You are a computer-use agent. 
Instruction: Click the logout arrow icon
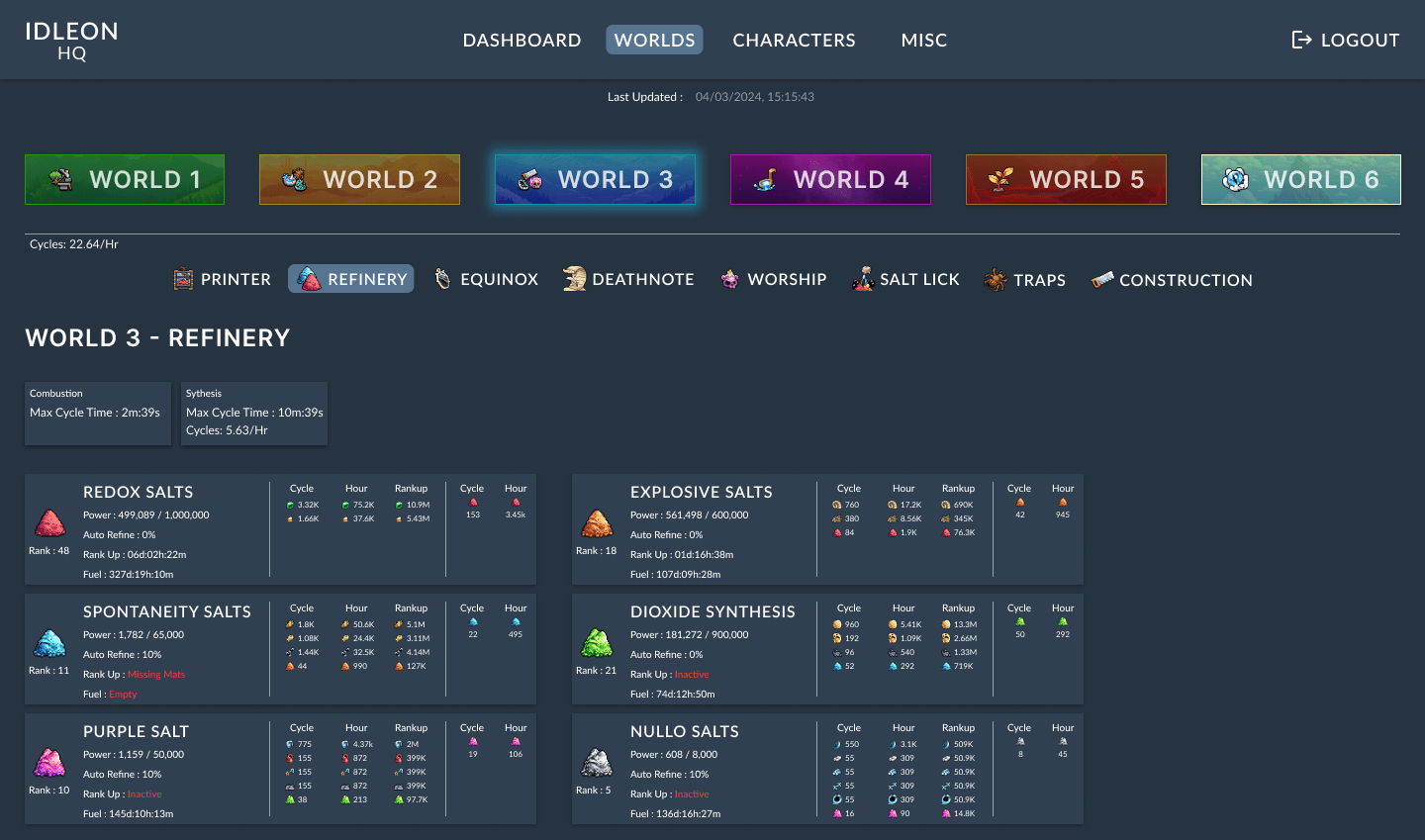click(1301, 40)
